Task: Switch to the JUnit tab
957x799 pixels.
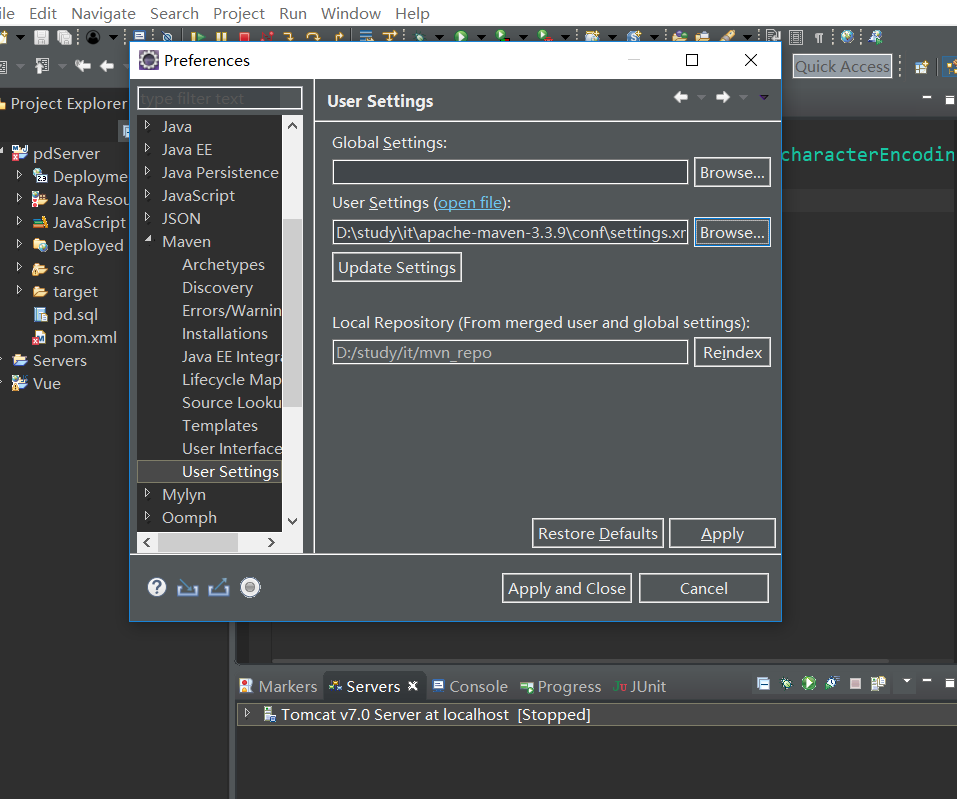Action: [x=640, y=687]
